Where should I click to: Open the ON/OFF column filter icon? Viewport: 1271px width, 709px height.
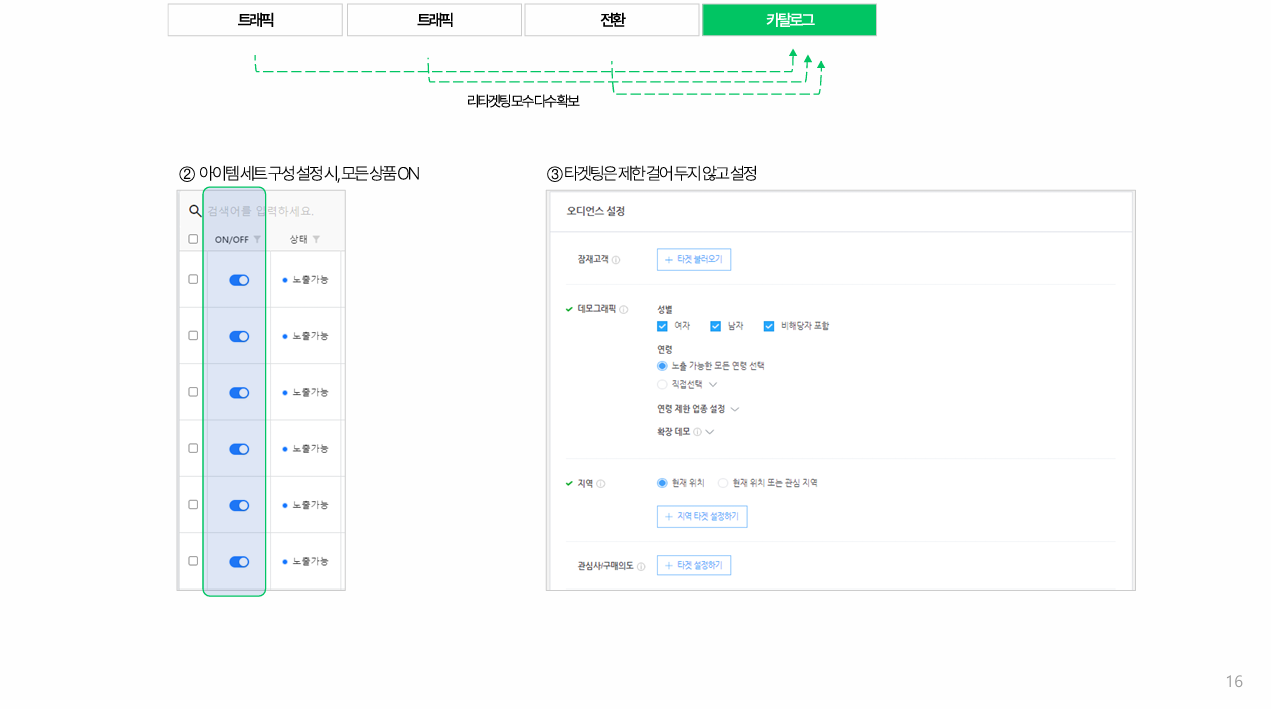click(257, 240)
